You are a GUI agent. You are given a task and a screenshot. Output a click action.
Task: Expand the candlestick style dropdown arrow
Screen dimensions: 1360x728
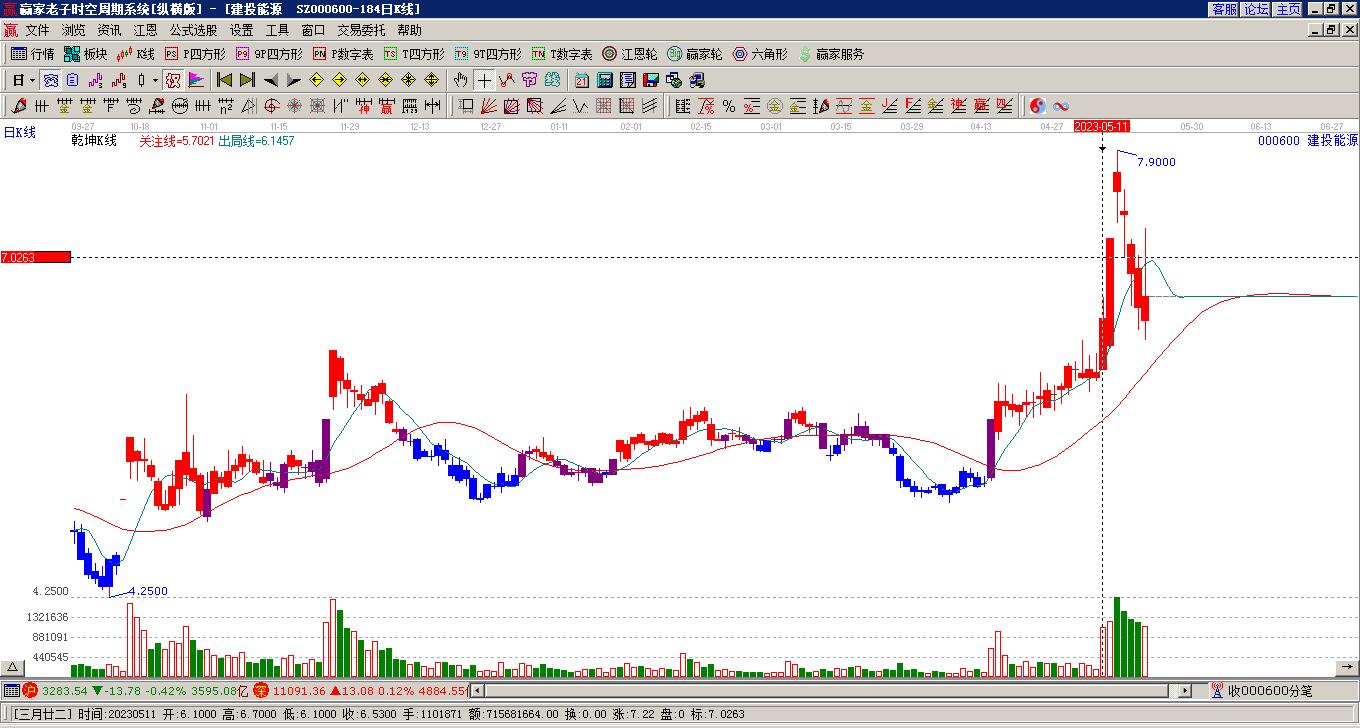[155, 80]
